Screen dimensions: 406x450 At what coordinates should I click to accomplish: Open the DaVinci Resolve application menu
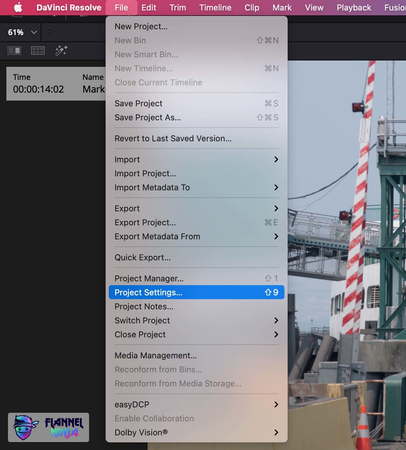pos(69,7)
